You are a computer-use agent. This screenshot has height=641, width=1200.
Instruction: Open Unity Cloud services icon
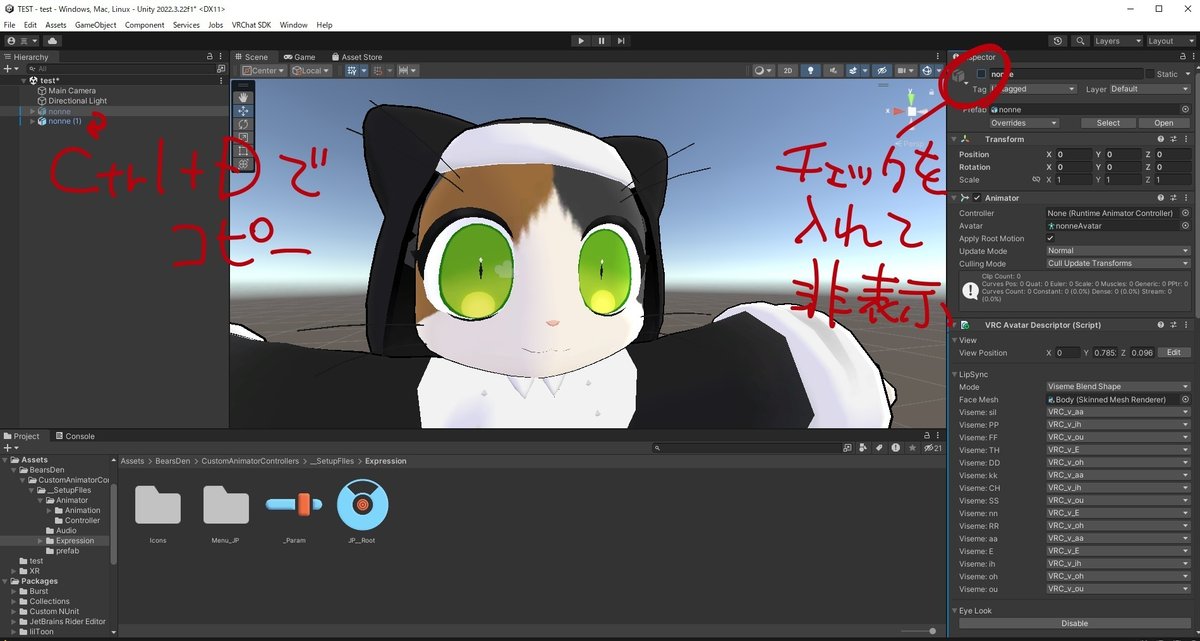point(52,41)
